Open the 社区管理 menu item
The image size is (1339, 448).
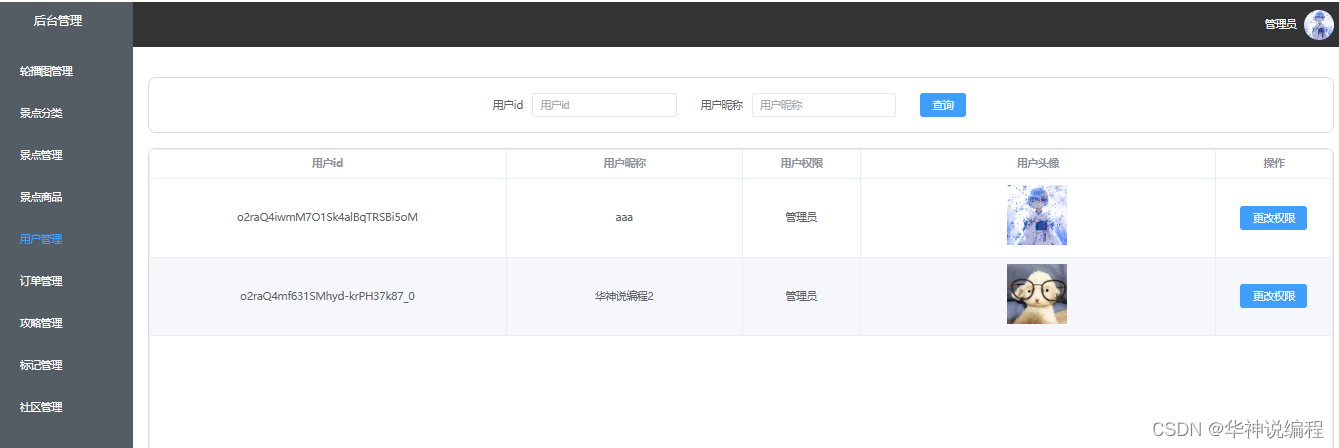41,407
